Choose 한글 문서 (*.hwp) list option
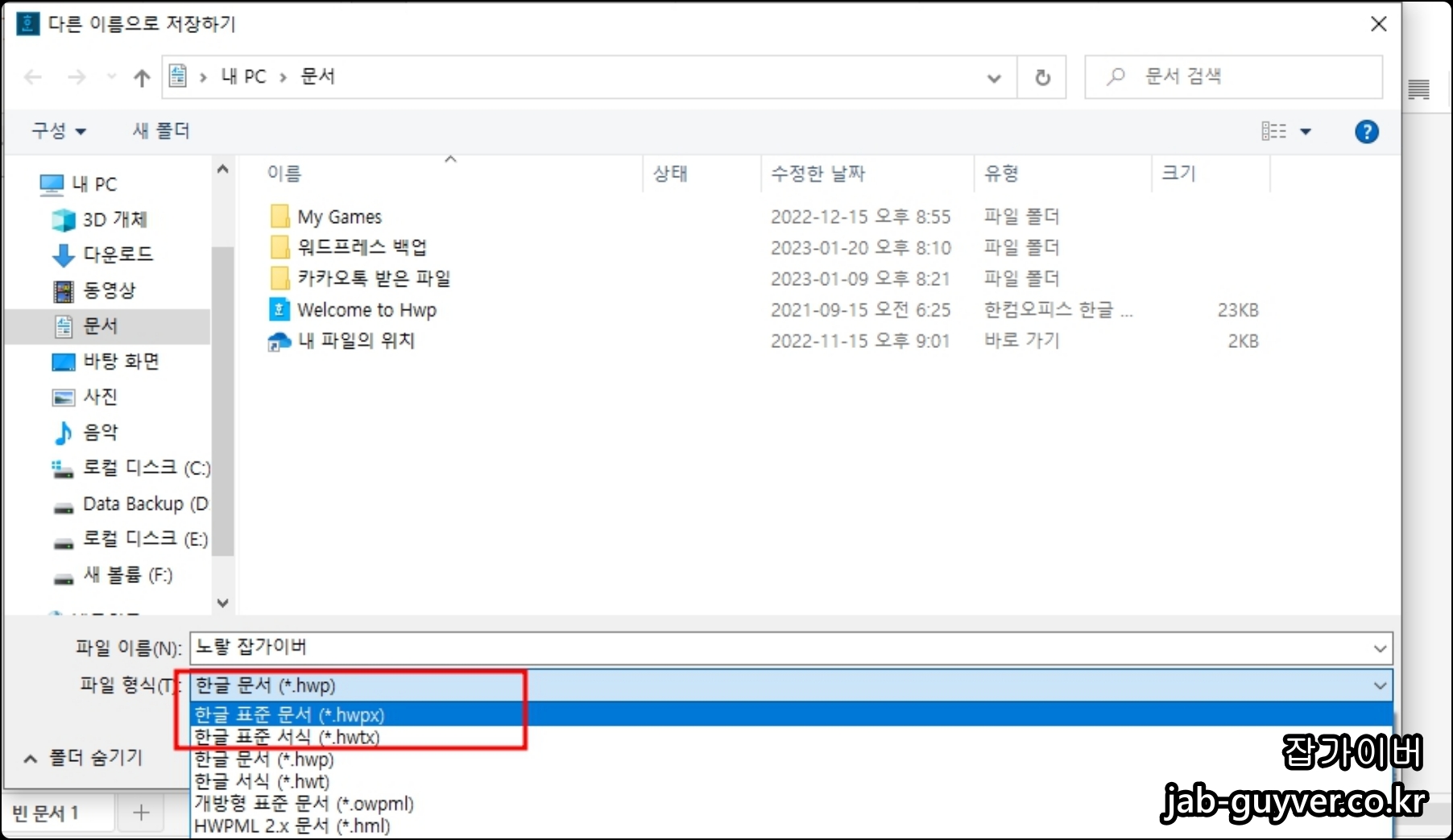 pyautogui.click(x=792, y=759)
